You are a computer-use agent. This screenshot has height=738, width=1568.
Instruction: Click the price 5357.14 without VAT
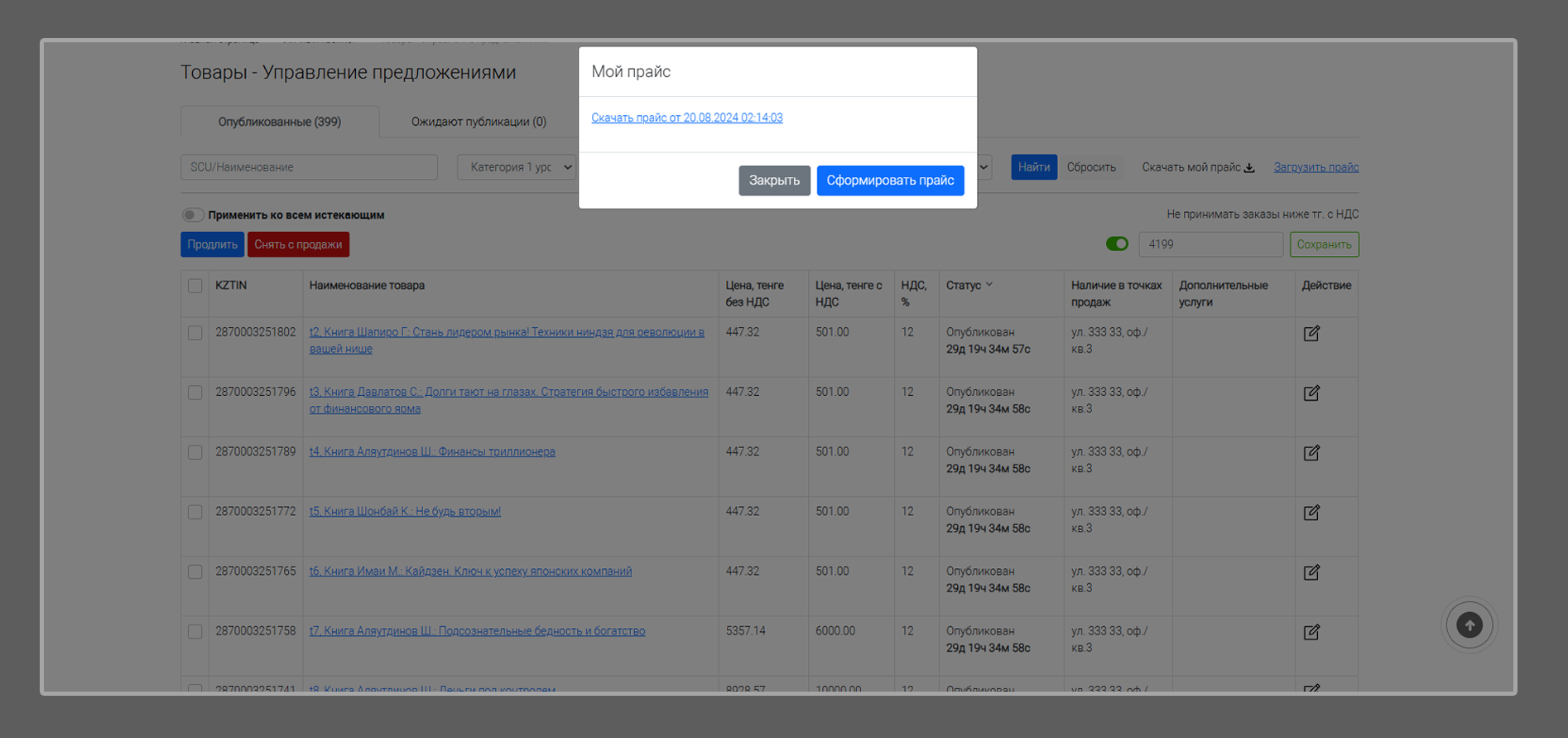point(745,630)
